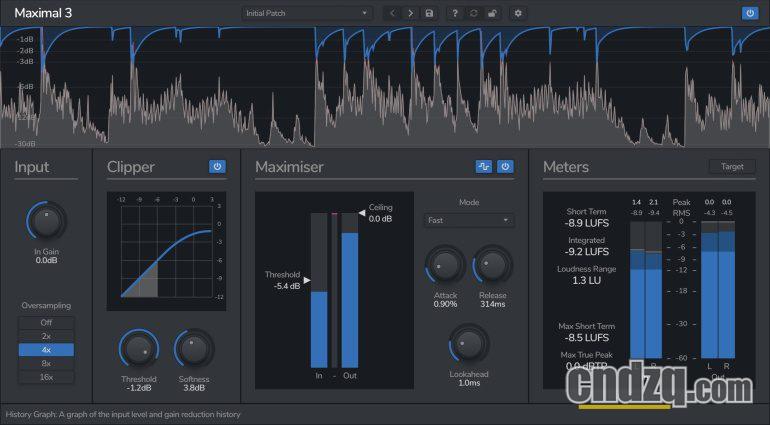Load the previous preset with left arrow

391,13
